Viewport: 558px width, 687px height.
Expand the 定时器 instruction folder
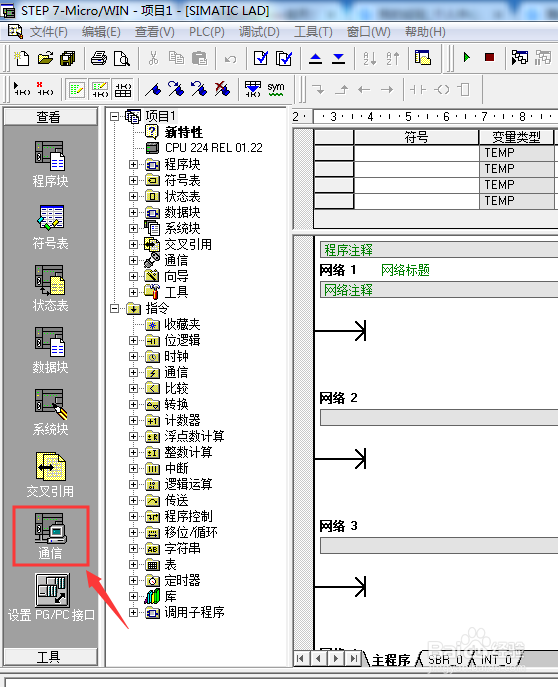pyautogui.click(x=134, y=581)
